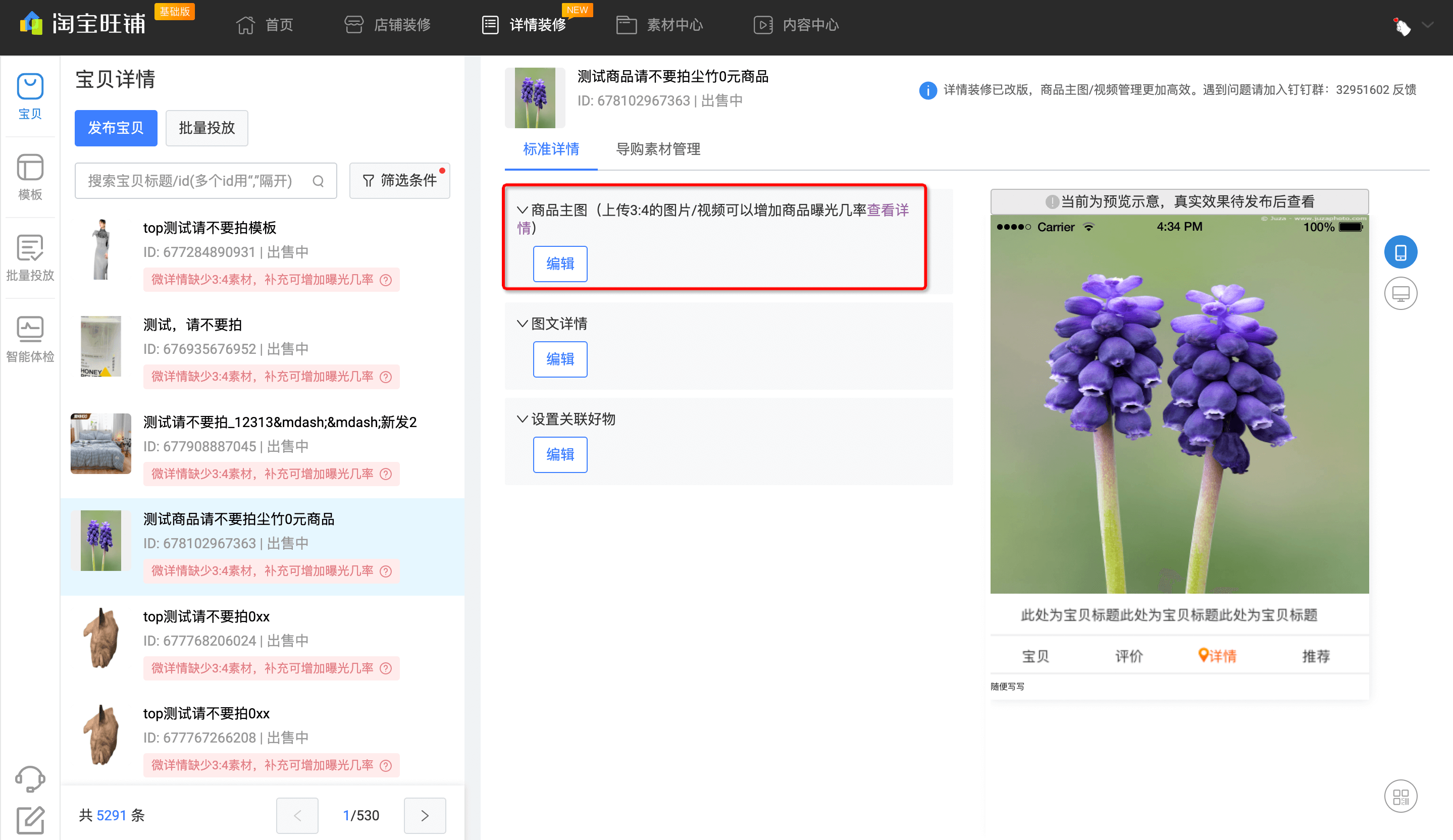Open the QR code preview icon
The image size is (1453, 840).
click(1400, 796)
